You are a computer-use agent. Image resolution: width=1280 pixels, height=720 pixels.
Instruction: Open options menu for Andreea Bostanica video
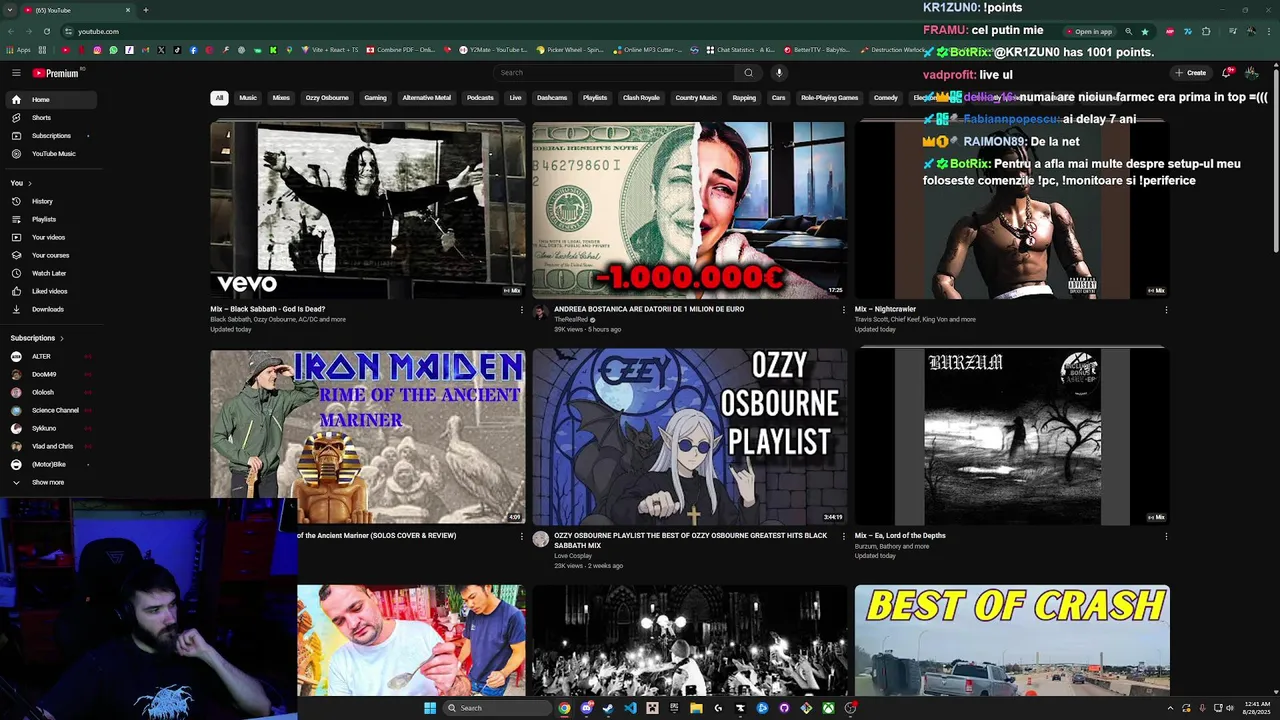[x=843, y=310]
